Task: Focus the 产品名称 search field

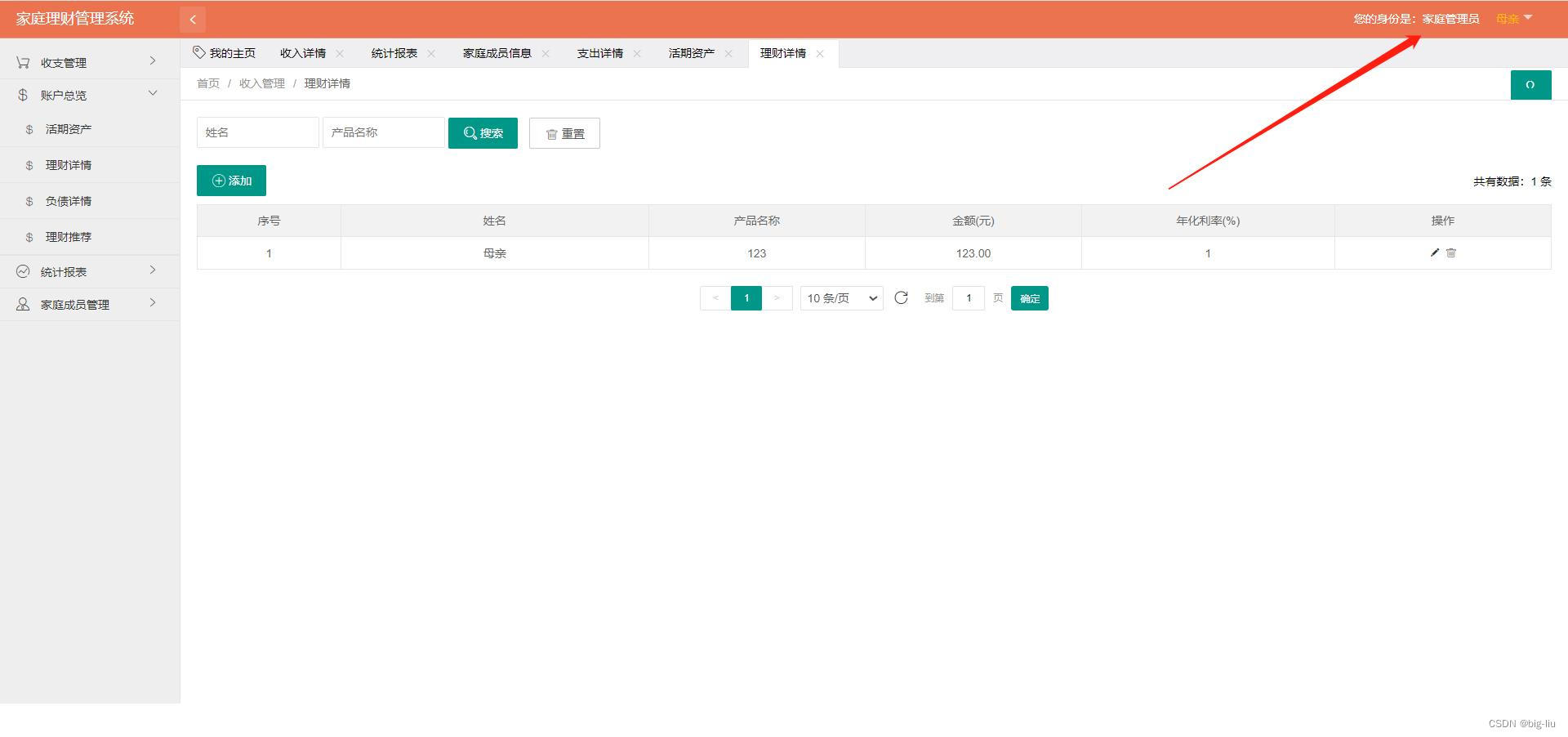Action: click(384, 132)
